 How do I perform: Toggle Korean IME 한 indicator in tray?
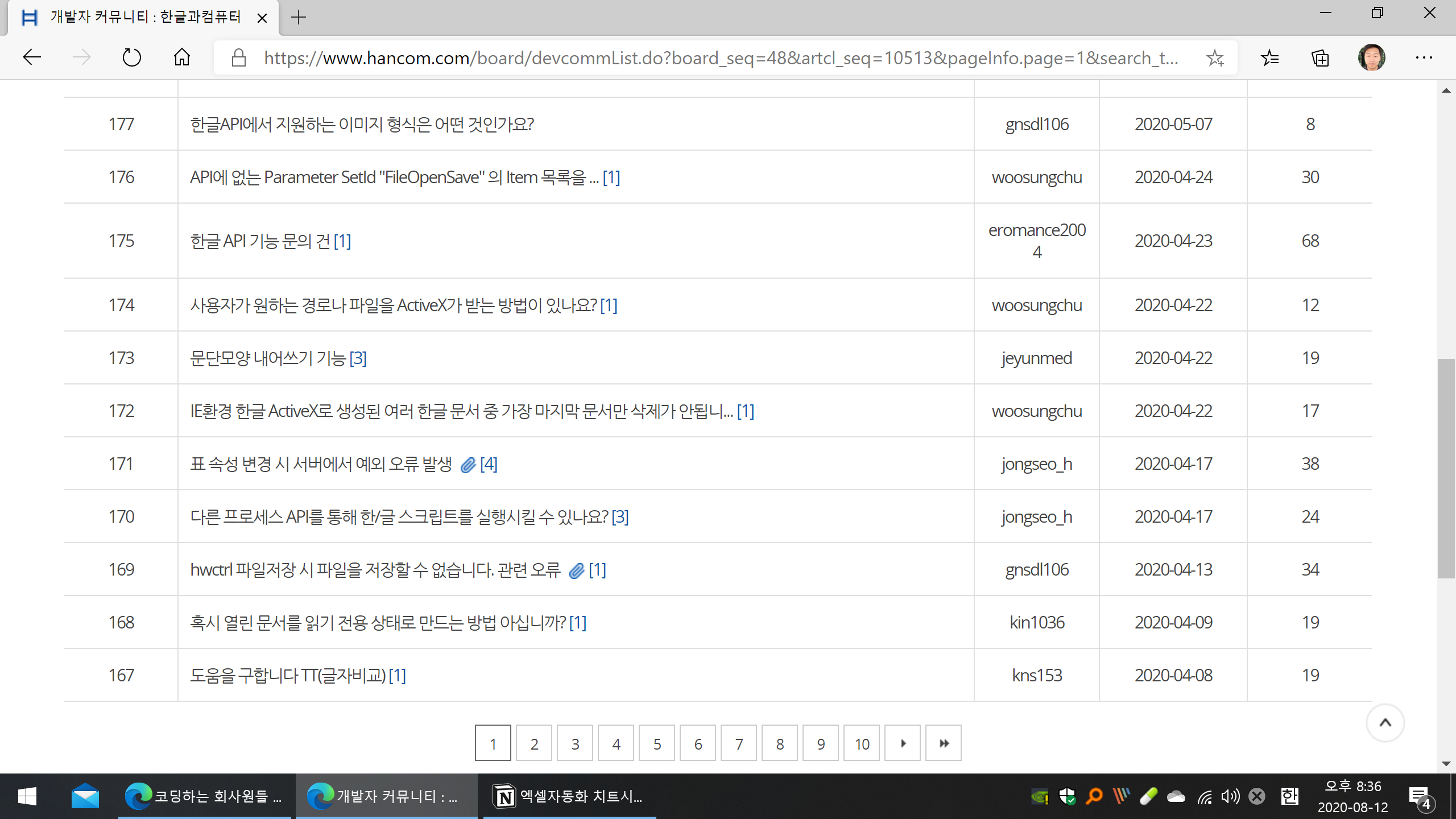click(1289, 796)
